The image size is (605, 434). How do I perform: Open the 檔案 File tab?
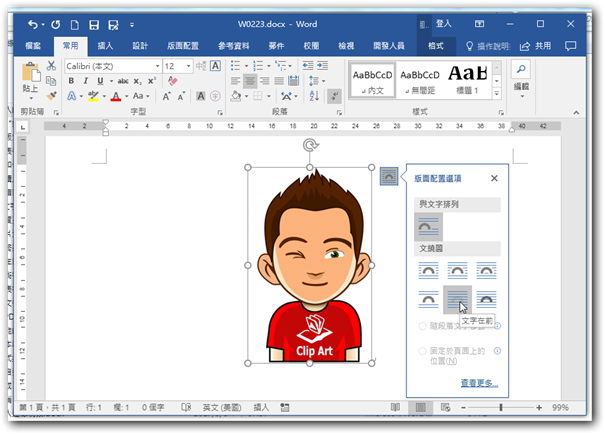pos(33,46)
